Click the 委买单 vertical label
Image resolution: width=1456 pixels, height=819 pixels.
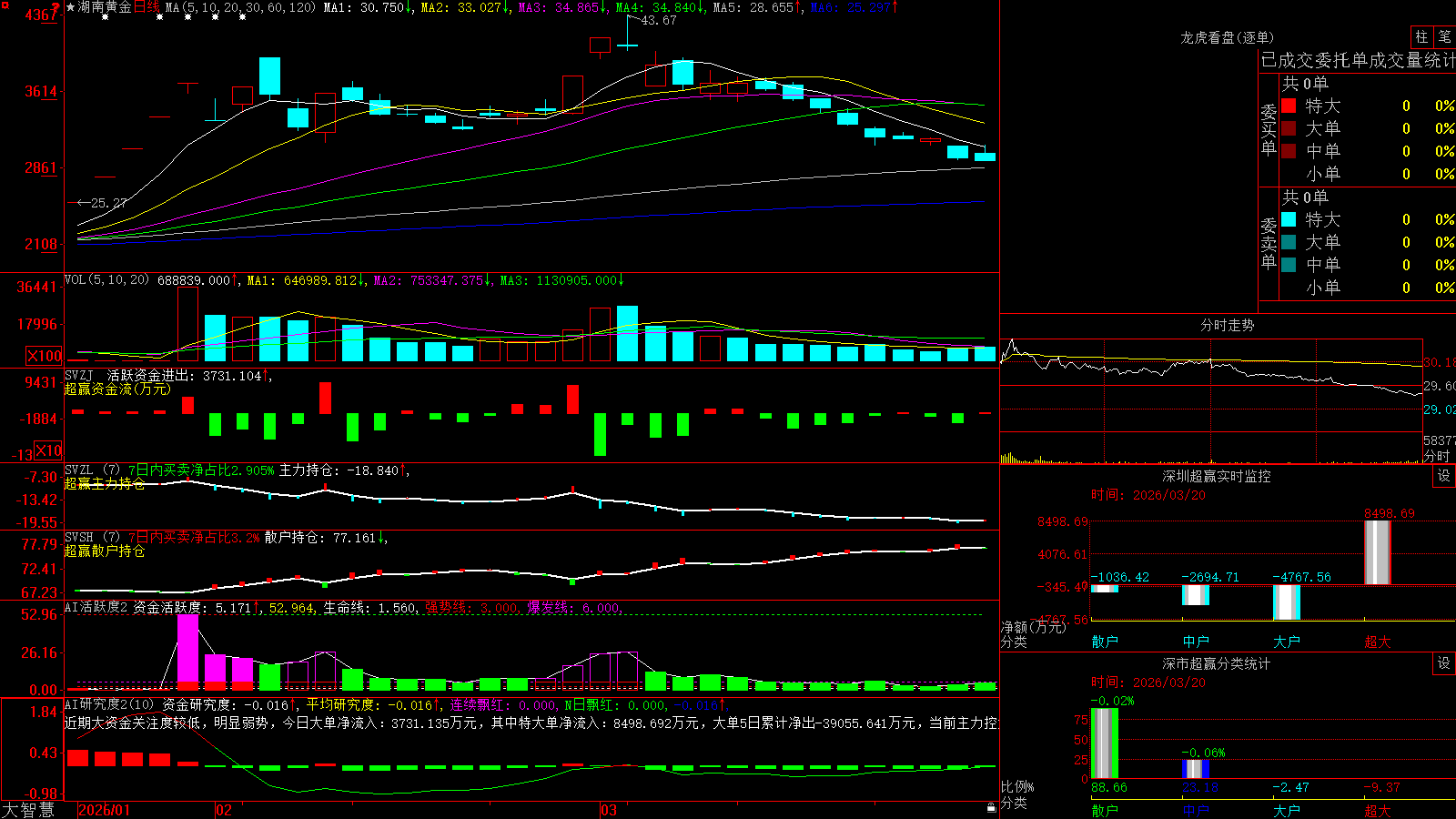coord(1269,130)
